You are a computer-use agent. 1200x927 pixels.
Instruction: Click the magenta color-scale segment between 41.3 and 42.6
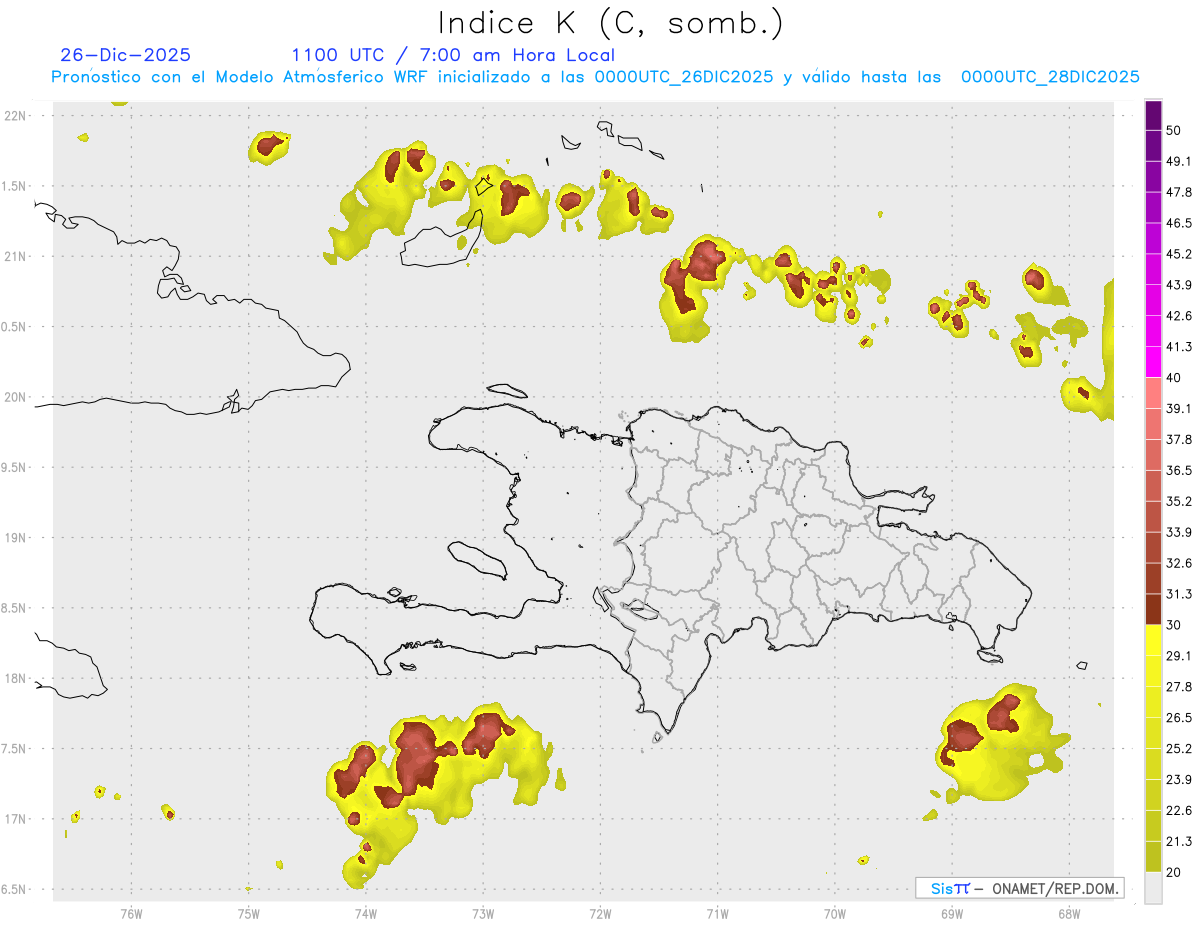pyautogui.click(x=1153, y=331)
